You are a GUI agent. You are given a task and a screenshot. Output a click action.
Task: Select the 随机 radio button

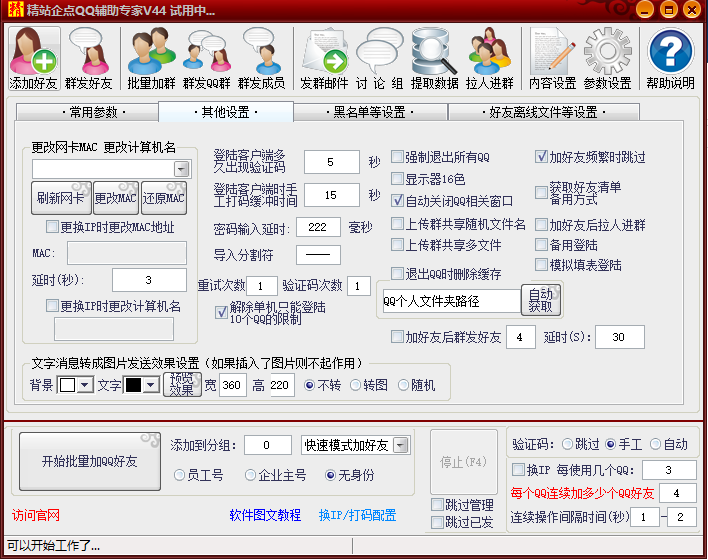[403, 385]
